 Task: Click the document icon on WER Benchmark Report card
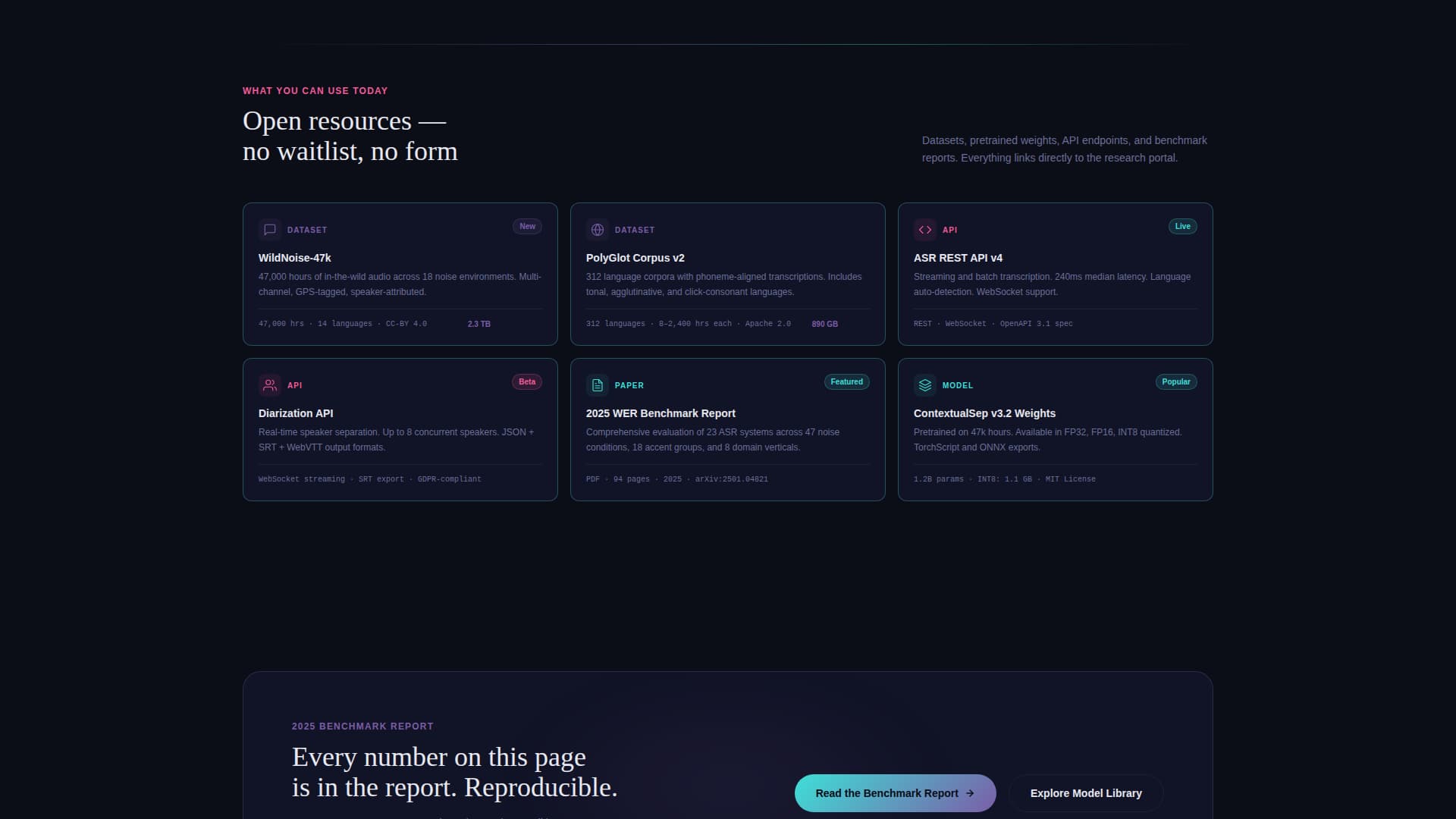pyautogui.click(x=597, y=385)
